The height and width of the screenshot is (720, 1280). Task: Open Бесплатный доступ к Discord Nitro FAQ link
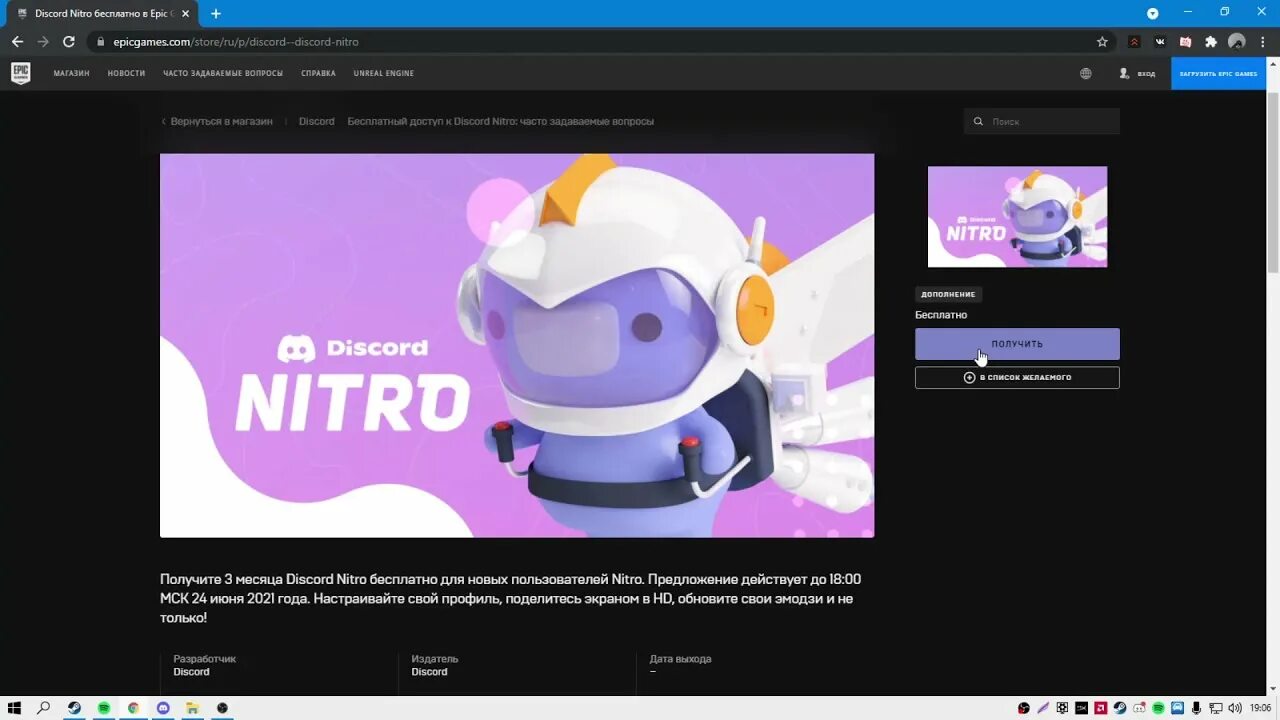[x=500, y=121]
